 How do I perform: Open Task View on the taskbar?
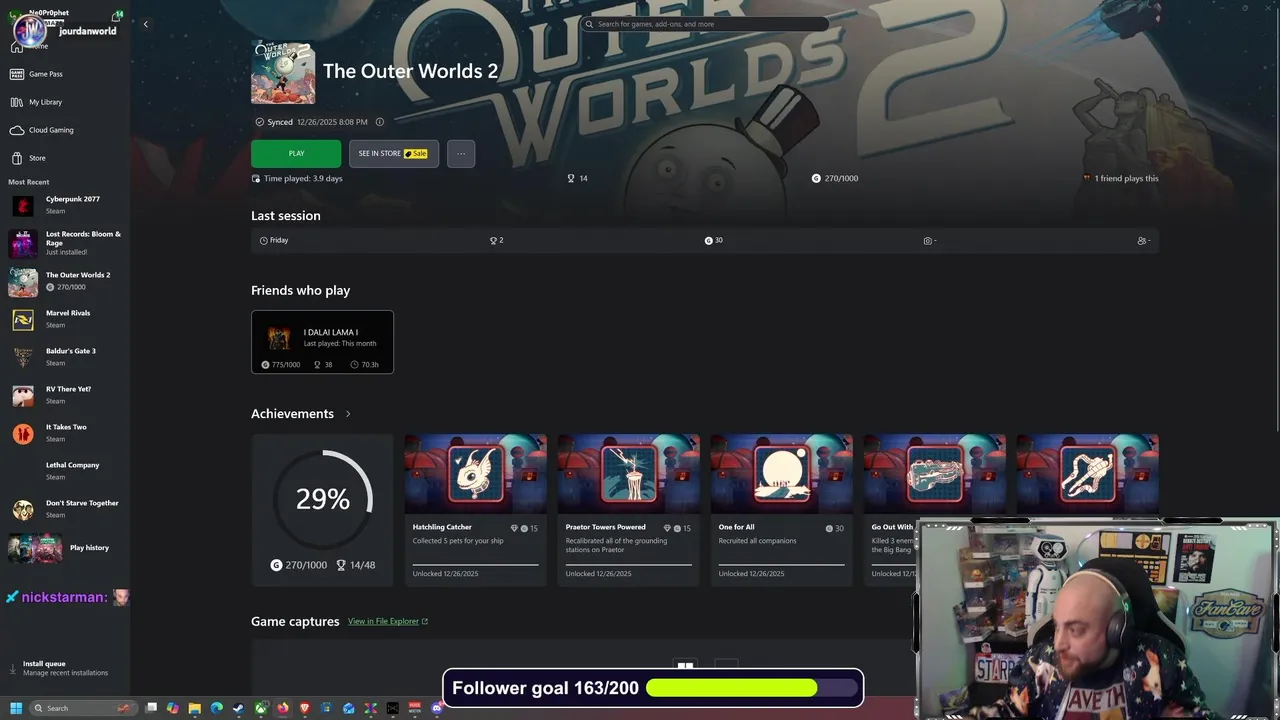[151, 708]
